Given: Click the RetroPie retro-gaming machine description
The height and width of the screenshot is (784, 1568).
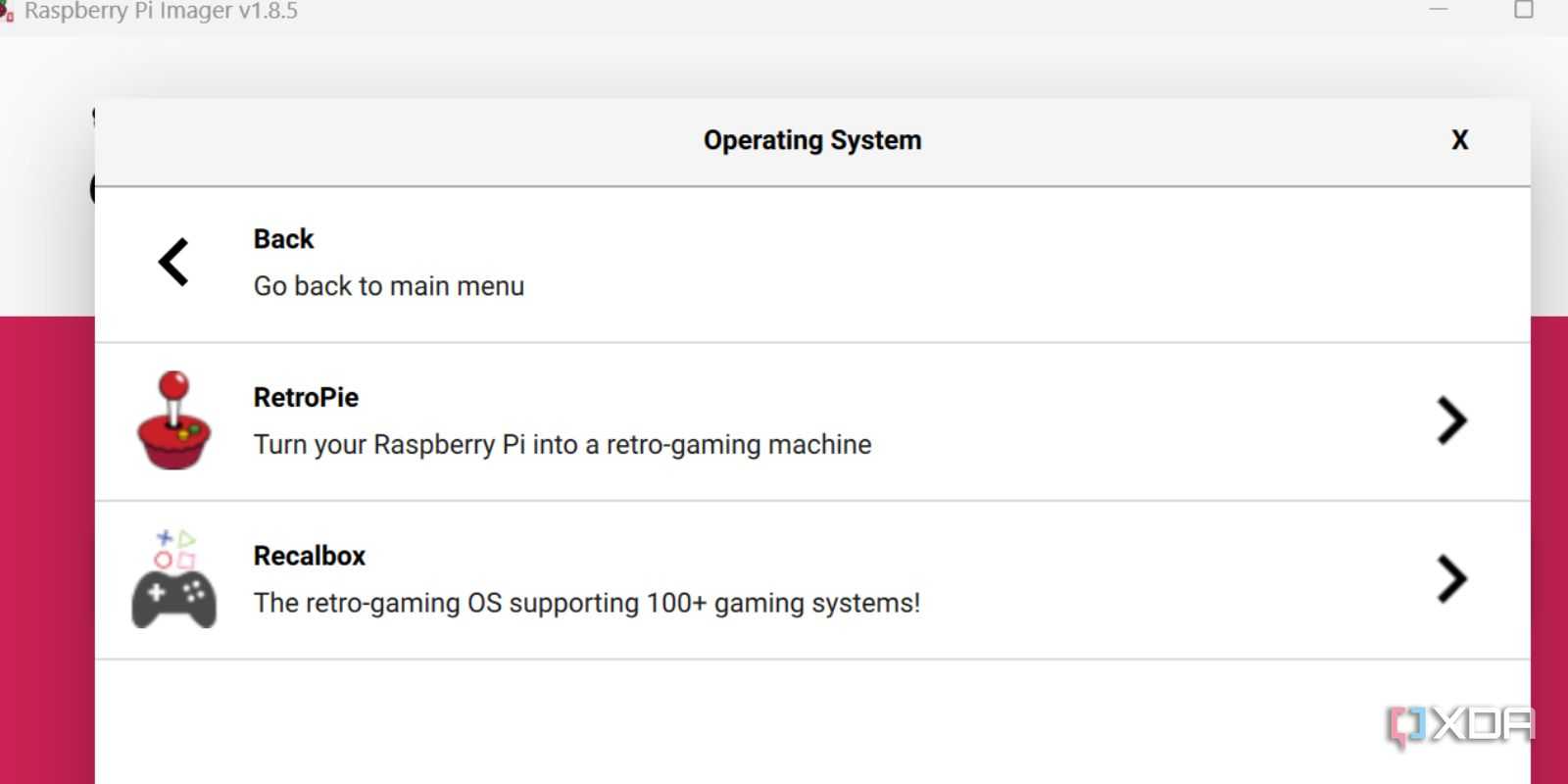Looking at the screenshot, I should (563, 445).
